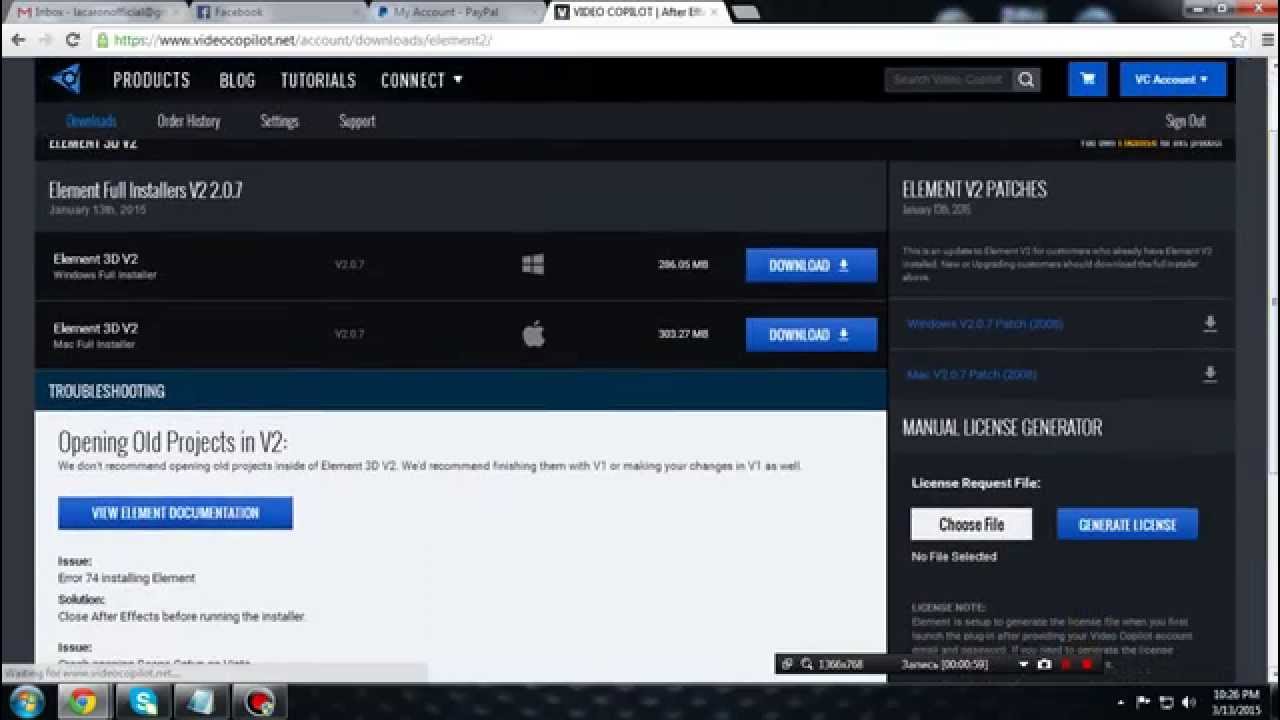The image size is (1280, 720).
Task: Click the red recorder taskbar icon
Action: (x=259, y=702)
